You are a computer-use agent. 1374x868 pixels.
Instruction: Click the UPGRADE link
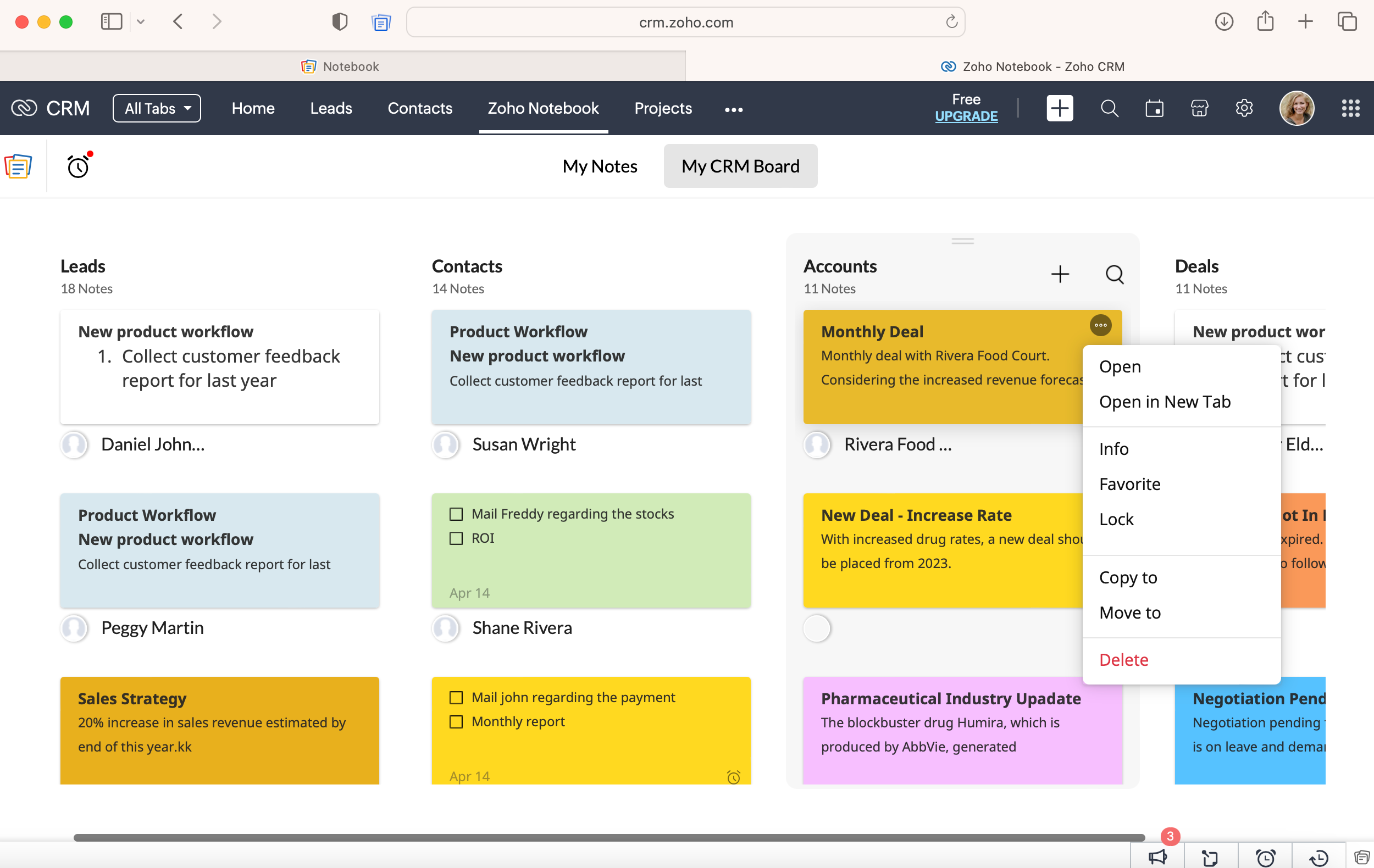coord(966,116)
